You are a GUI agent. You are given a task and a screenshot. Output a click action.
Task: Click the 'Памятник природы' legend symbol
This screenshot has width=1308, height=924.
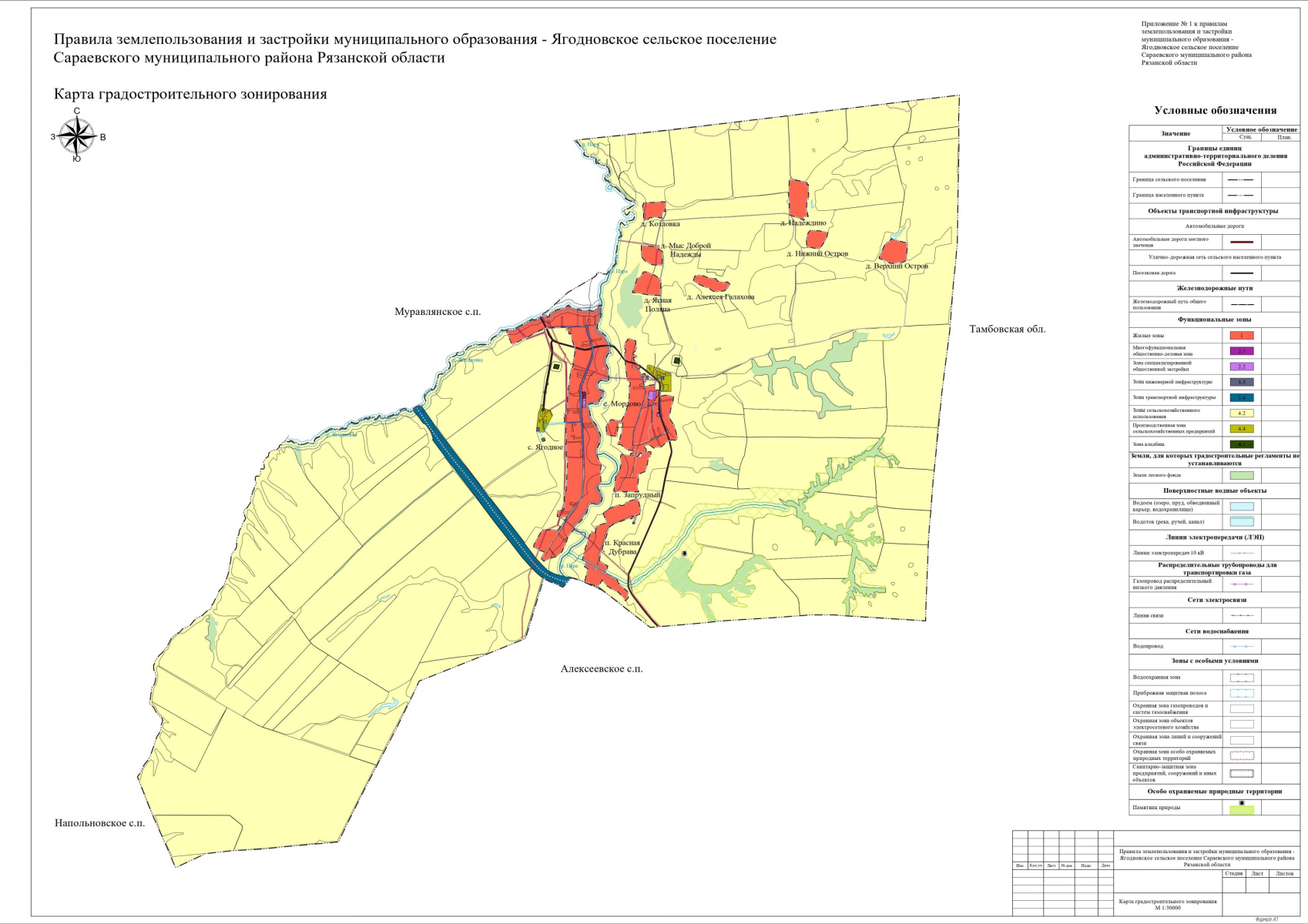1241,808
